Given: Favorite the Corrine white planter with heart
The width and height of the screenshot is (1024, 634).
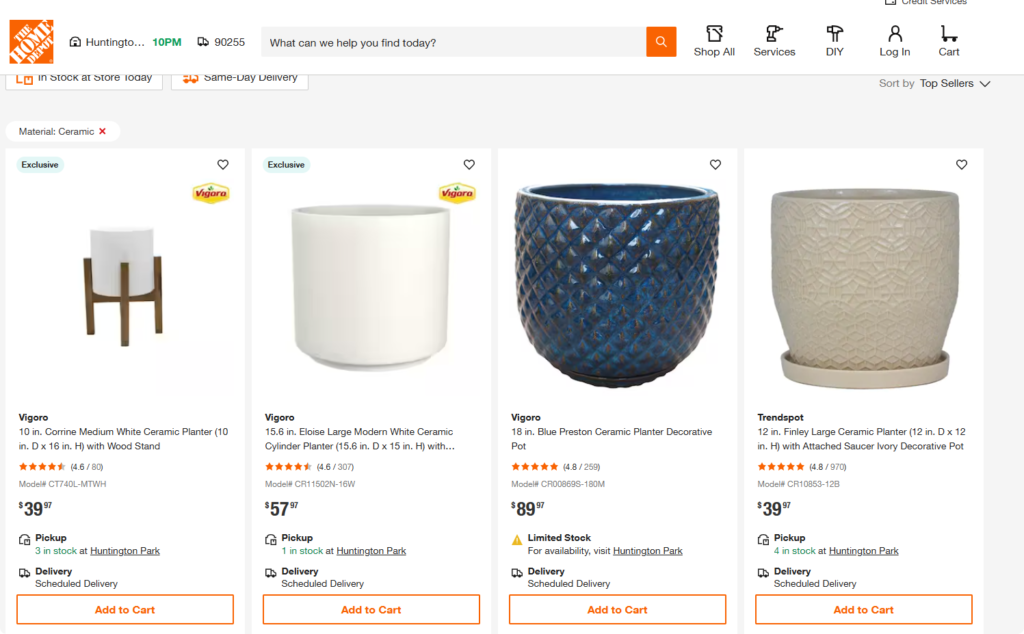Looking at the screenshot, I should 222,165.
